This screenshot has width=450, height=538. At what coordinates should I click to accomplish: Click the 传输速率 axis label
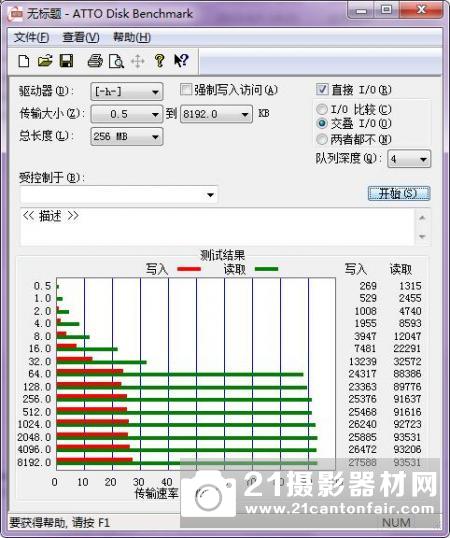(157, 494)
